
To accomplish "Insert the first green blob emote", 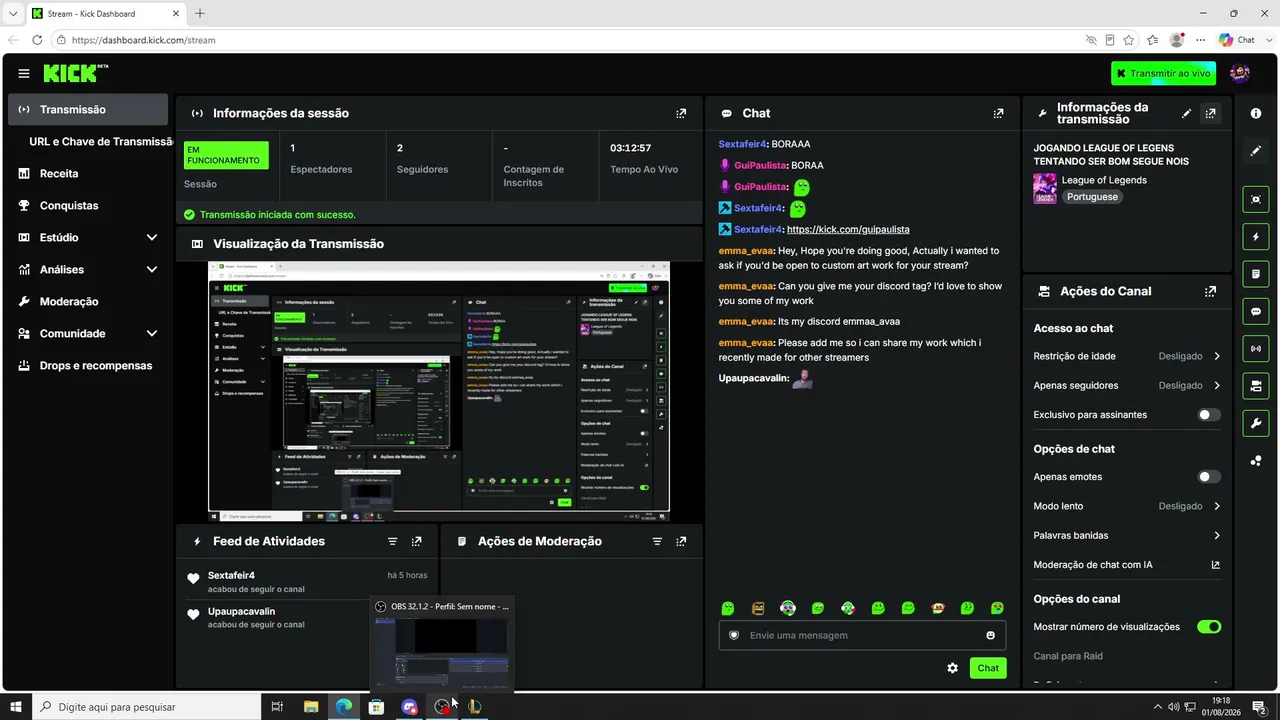I will tap(728, 608).
